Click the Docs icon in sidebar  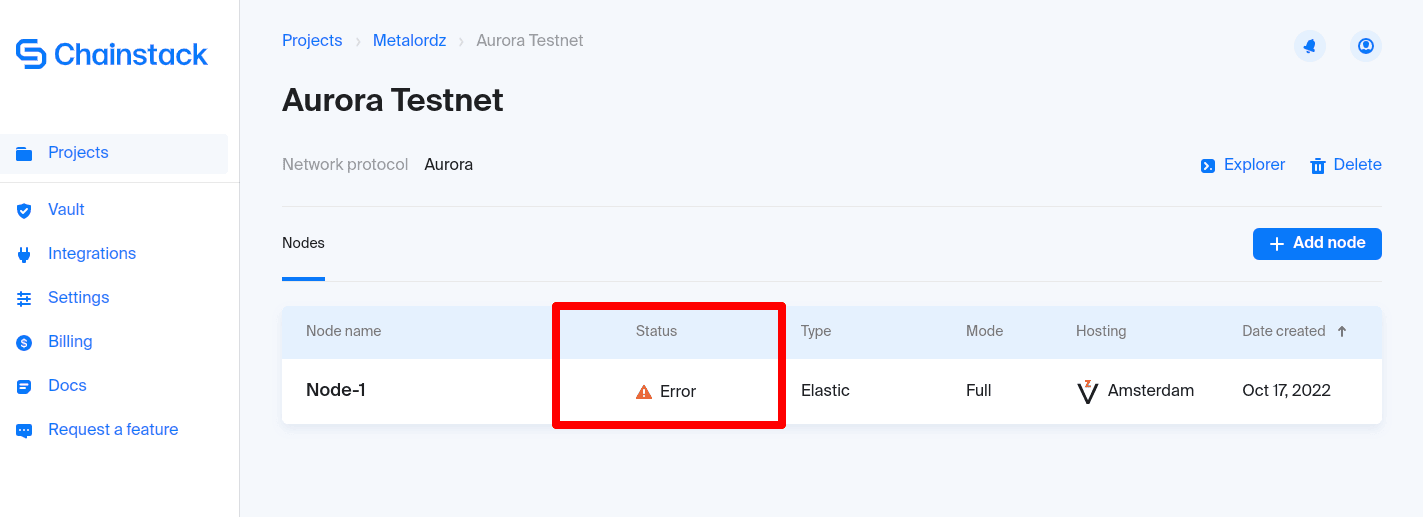(24, 386)
